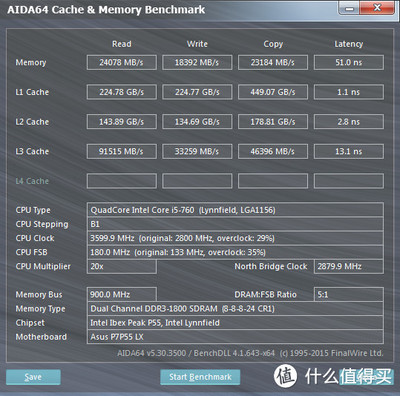Select the North Bridge Clock value
This screenshot has width=400, height=396.
349,266
